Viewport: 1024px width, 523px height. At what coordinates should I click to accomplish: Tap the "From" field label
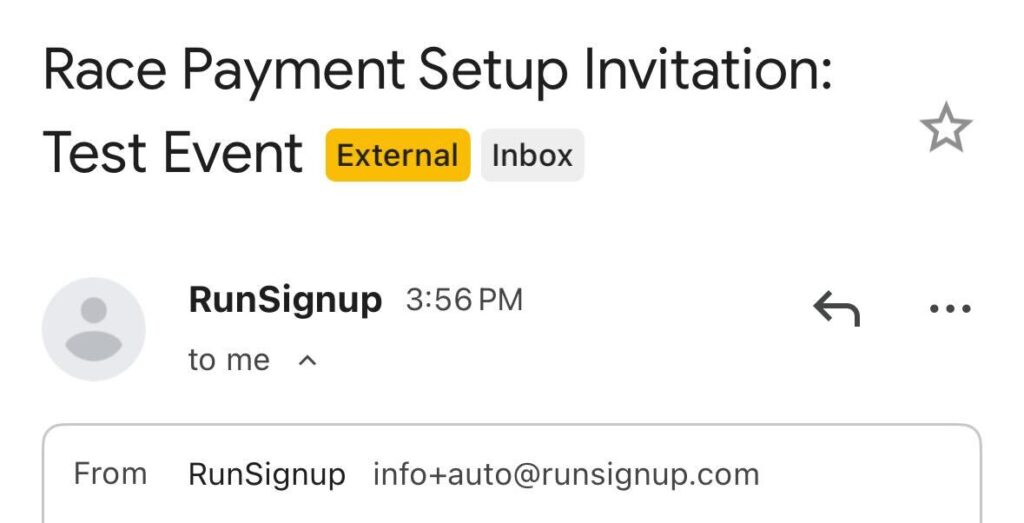(110, 474)
